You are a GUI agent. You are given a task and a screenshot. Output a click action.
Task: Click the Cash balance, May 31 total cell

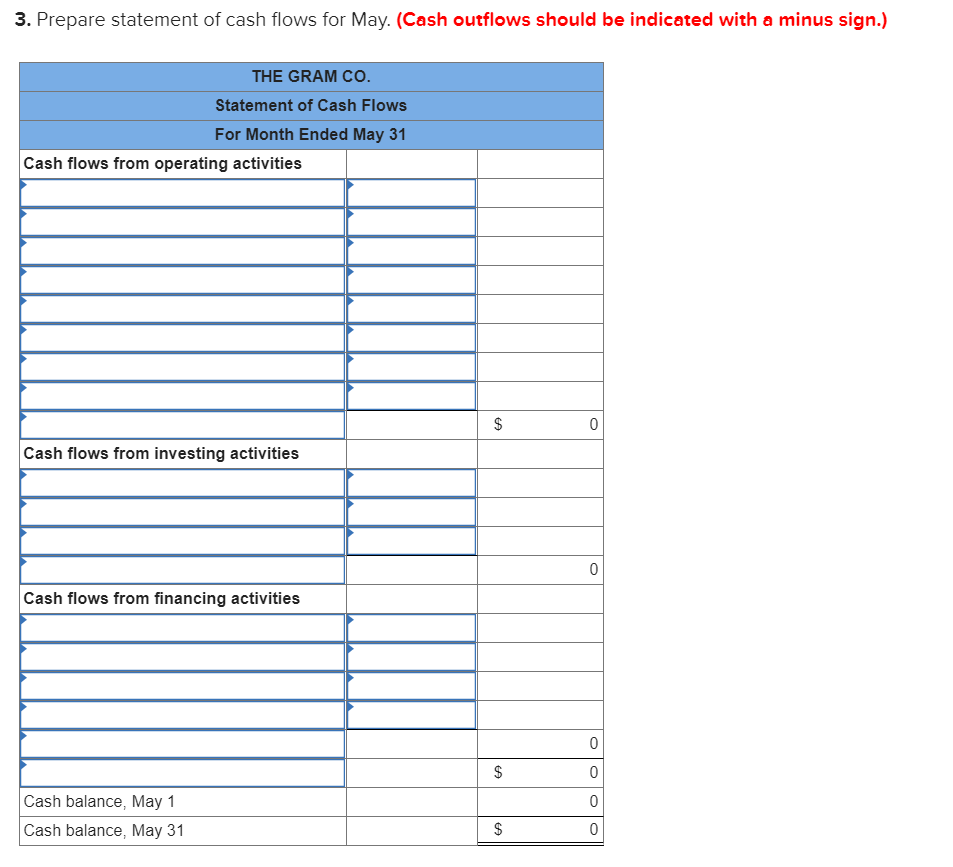(x=540, y=831)
